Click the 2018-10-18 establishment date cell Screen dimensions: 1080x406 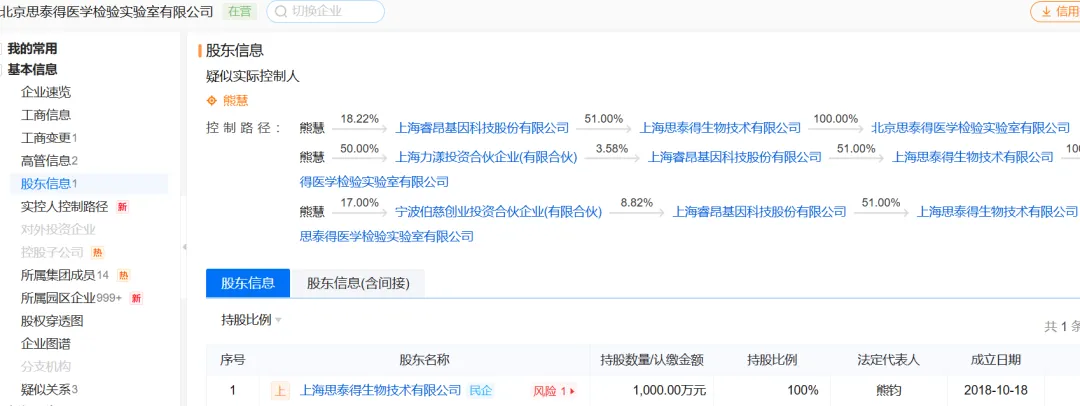coord(996,391)
